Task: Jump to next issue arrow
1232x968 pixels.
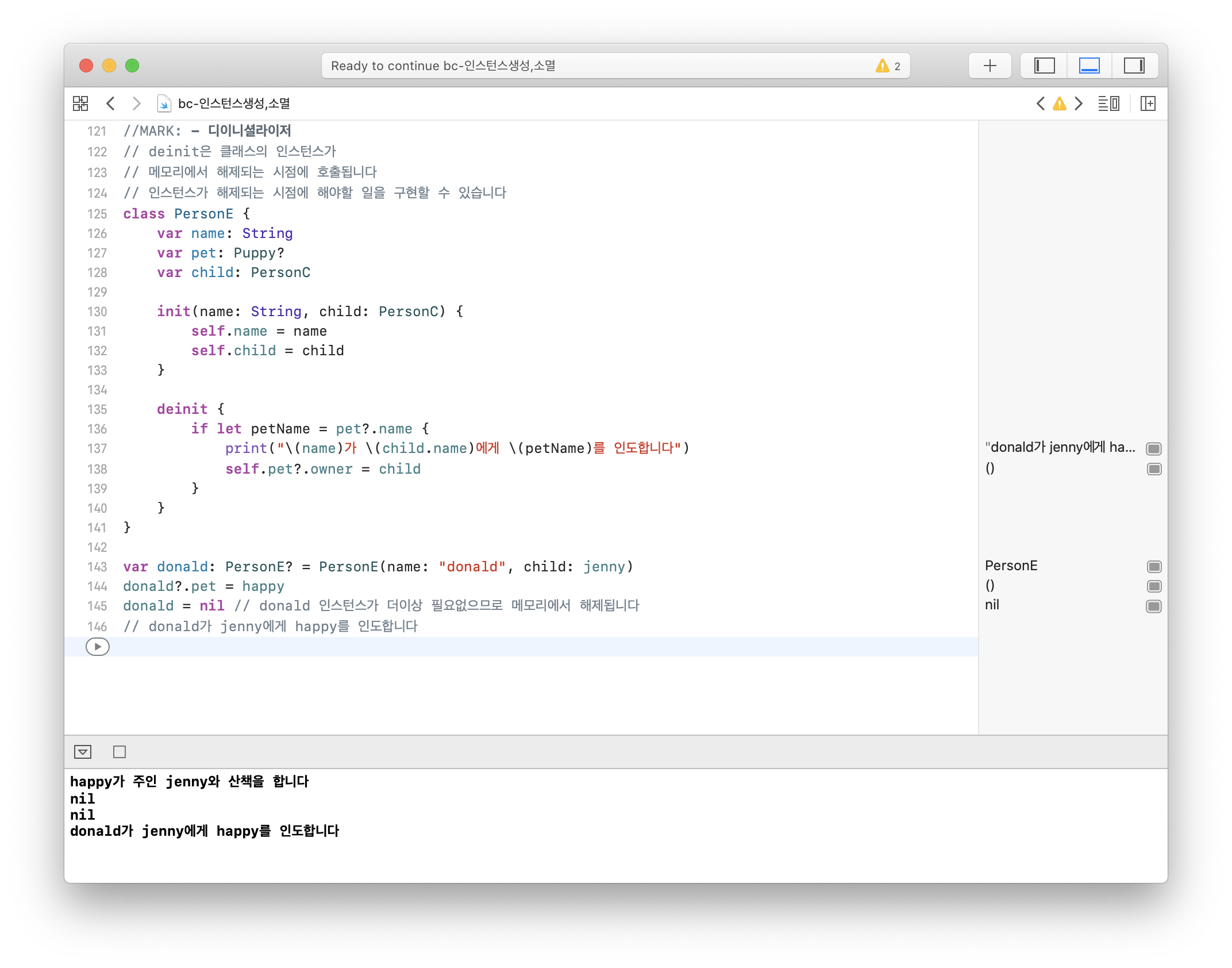Action: click(1079, 103)
